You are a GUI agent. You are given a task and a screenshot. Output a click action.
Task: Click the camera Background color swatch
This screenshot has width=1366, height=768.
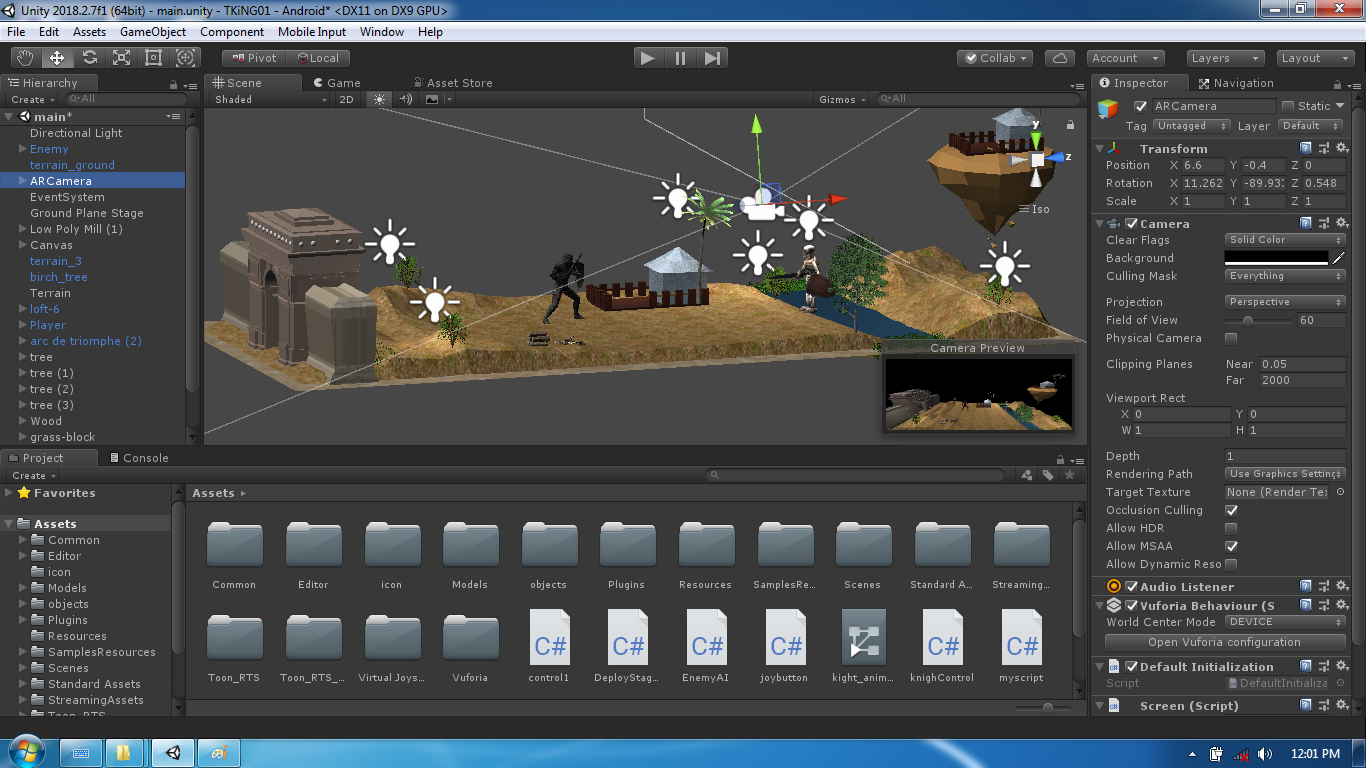click(1278, 258)
